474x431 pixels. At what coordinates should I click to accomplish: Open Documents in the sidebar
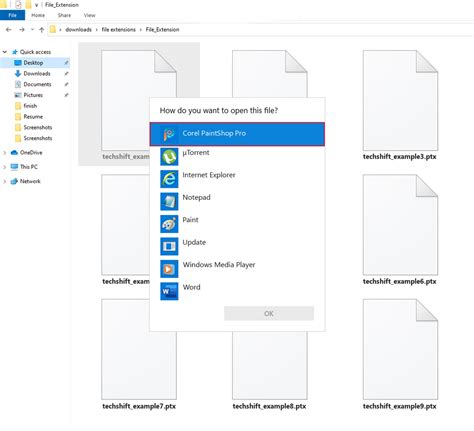pyautogui.click(x=37, y=84)
